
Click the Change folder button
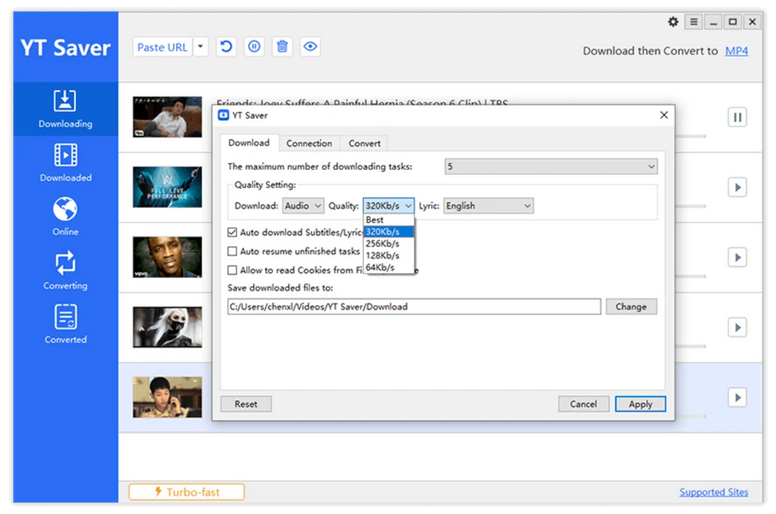point(631,307)
